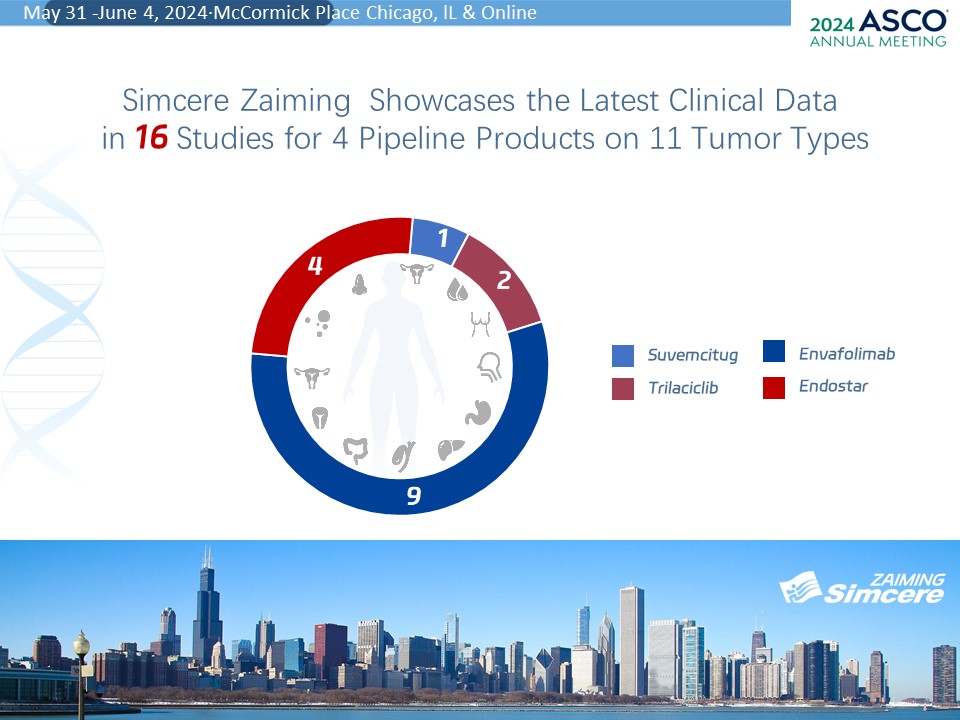Click the human body silhouette
Viewport: 960px width, 720px height.
pyautogui.click(x=394, y=367)
